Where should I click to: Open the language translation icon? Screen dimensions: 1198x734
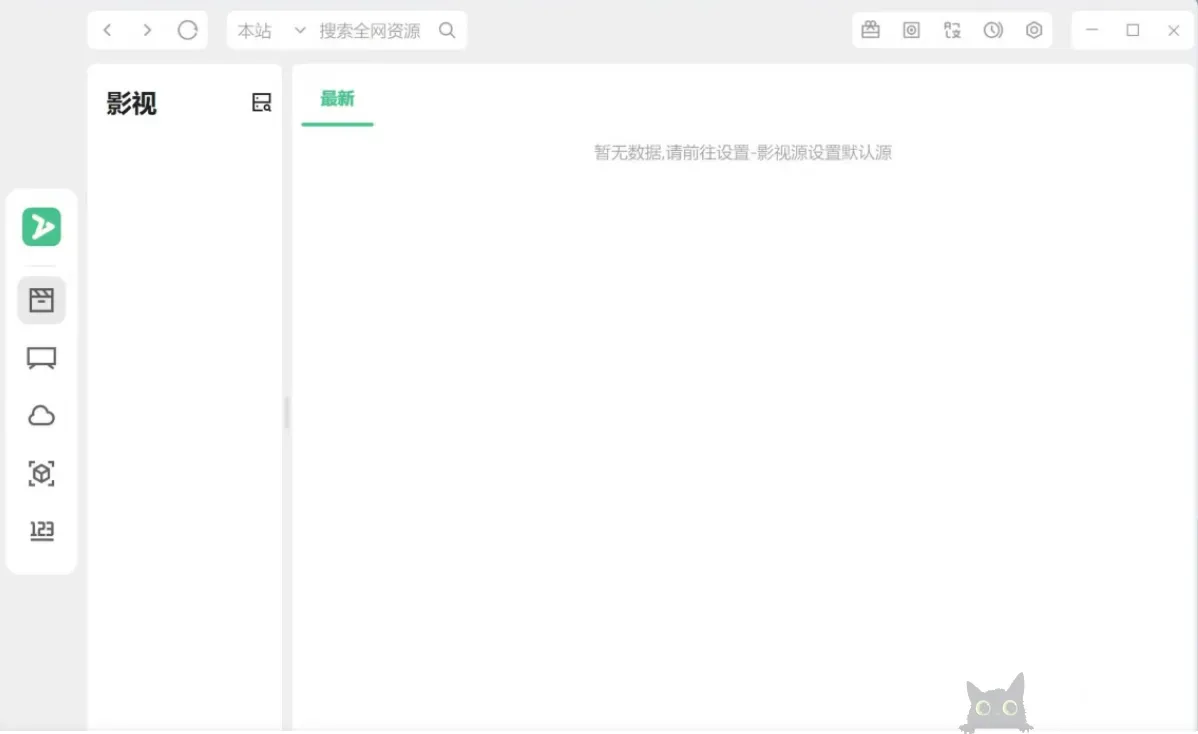[952, 30]
